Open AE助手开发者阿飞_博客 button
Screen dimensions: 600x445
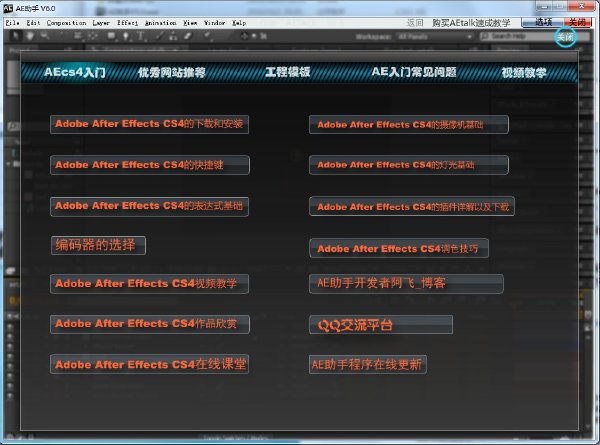[406, 284]
